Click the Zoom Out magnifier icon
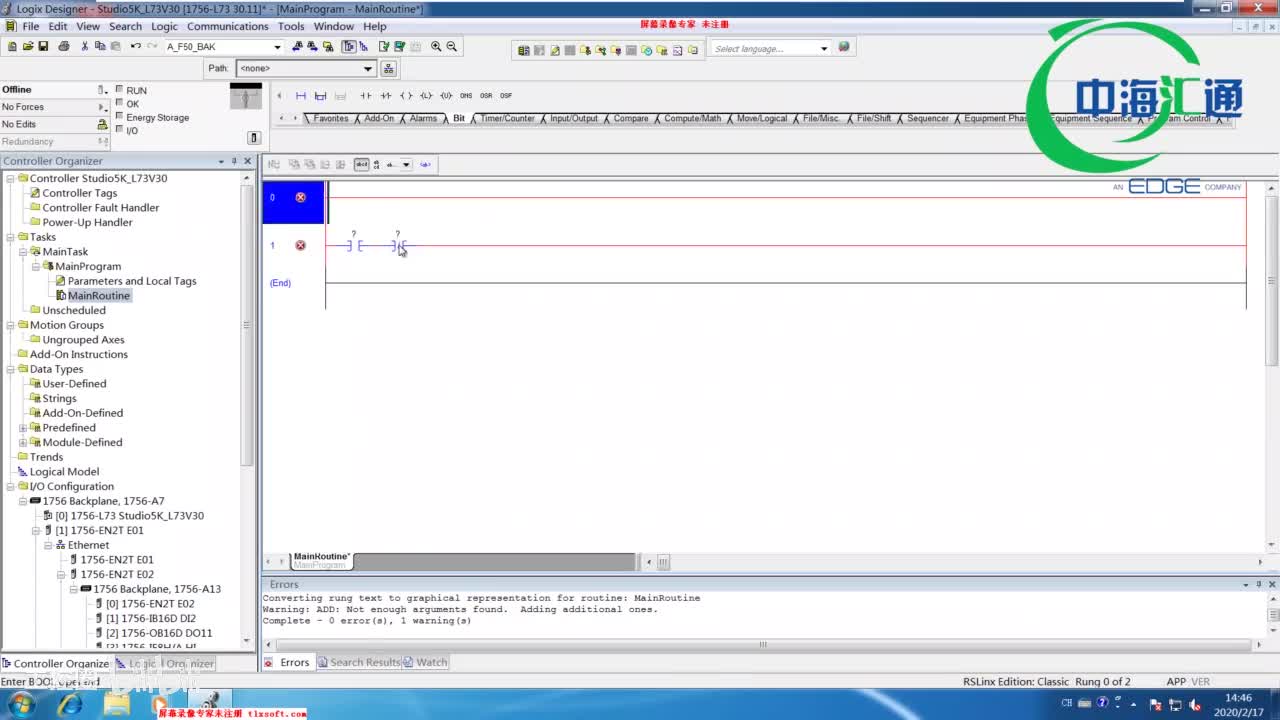The width and height of the screenshot is (1280, 720). 452,46
